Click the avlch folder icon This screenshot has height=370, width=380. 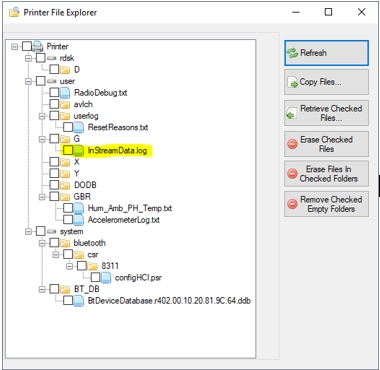[65, 104]
